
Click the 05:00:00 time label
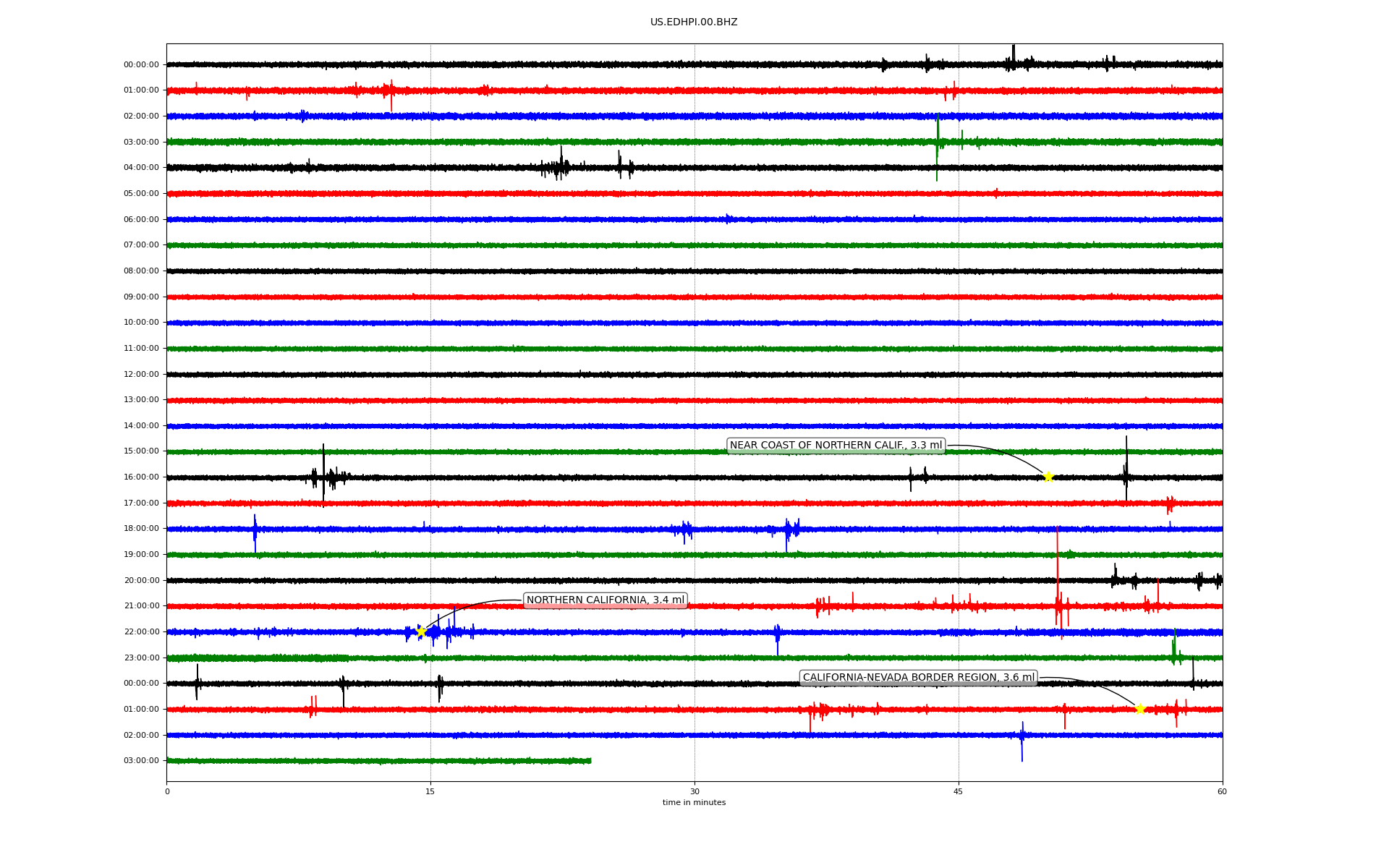coord(141,194)
